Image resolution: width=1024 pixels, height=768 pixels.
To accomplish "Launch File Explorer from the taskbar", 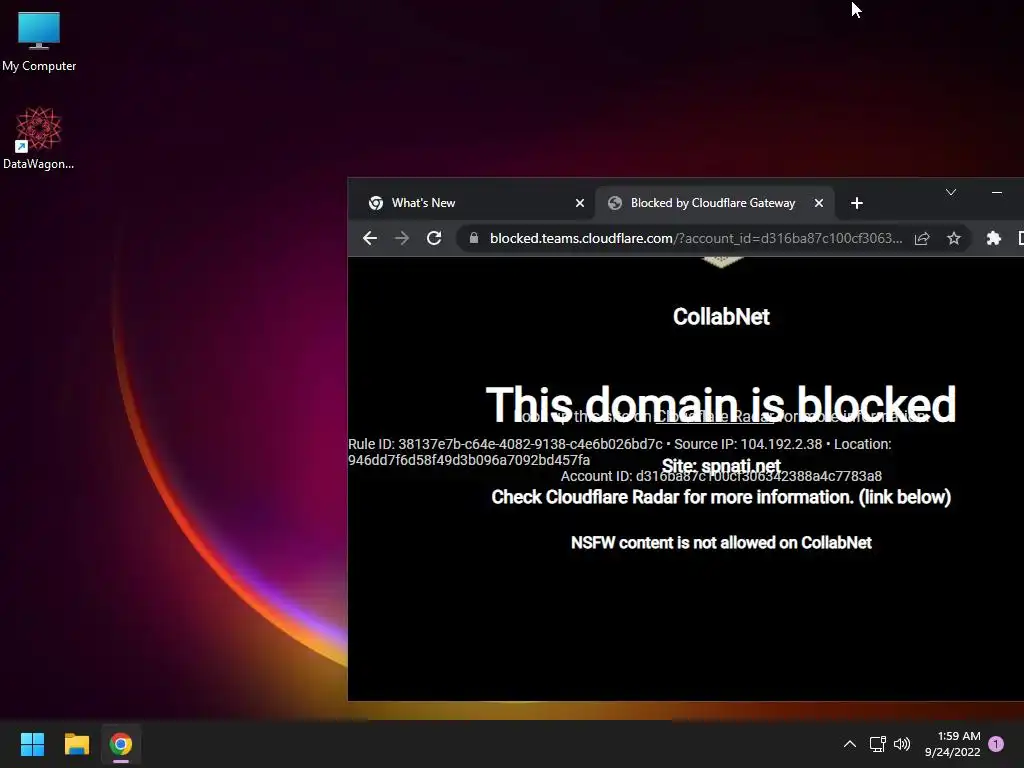I will (76, 744).
